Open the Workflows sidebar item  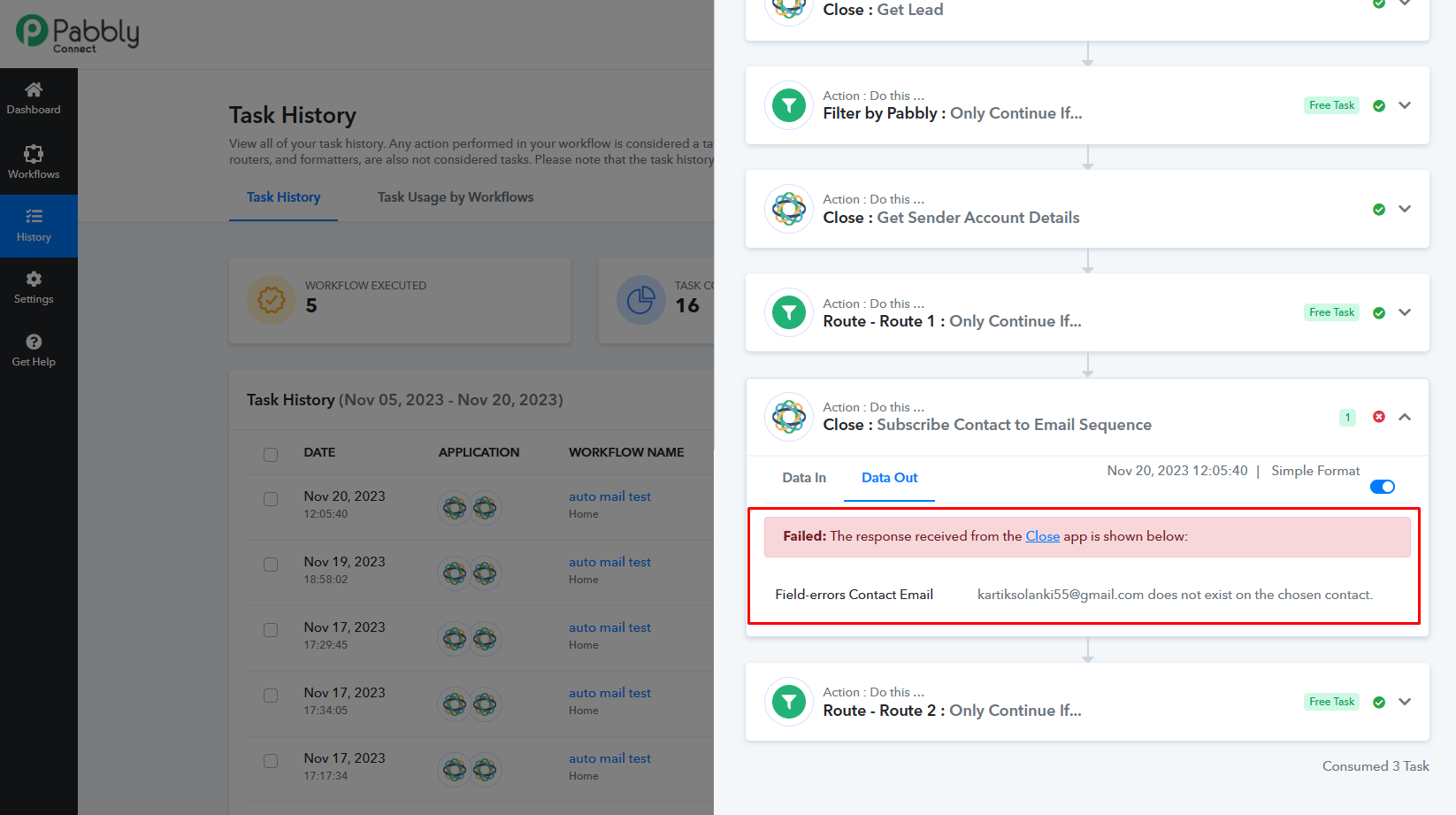(34, 163)
